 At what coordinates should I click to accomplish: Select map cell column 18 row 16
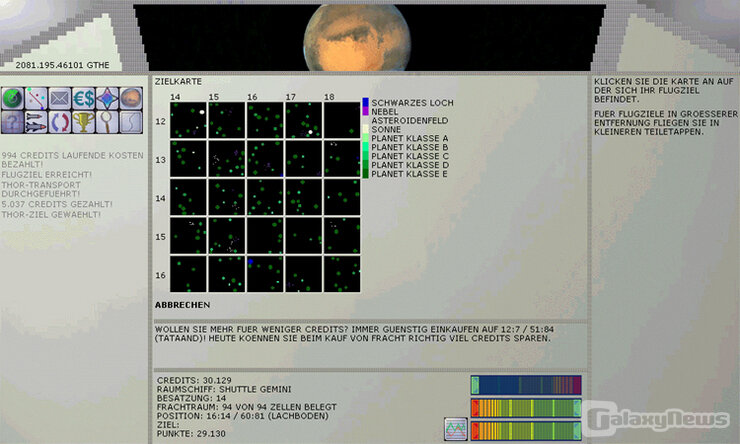342,274
